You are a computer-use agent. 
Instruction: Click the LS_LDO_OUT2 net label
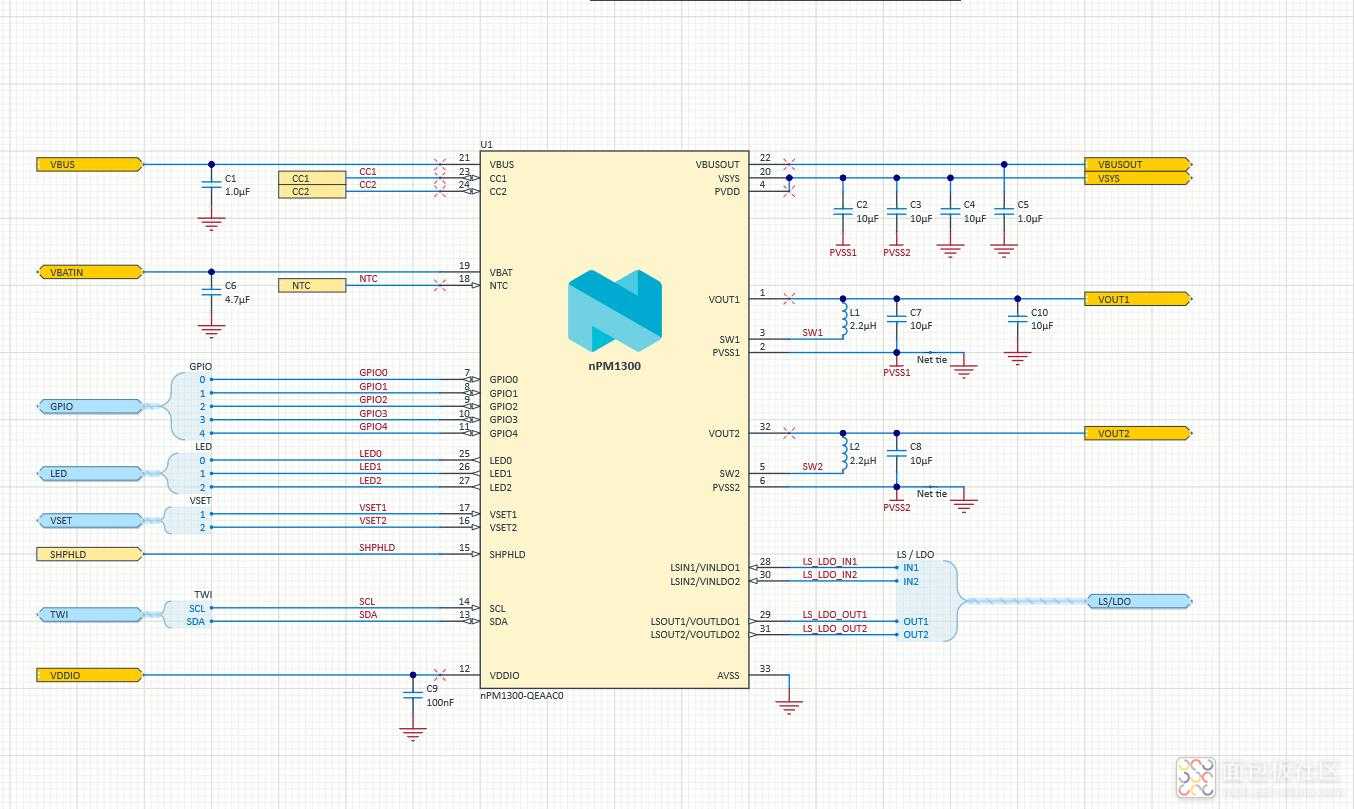tap(834, 629)
